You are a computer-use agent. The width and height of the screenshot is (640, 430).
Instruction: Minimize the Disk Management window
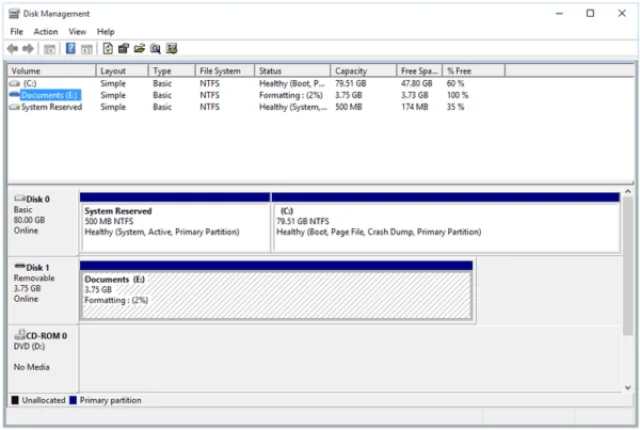pyautogui.click(x=559, y=13)
